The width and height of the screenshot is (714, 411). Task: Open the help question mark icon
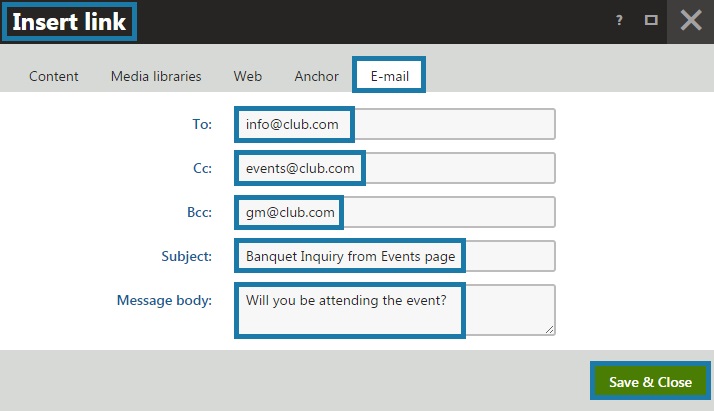(x=620, y=20)
